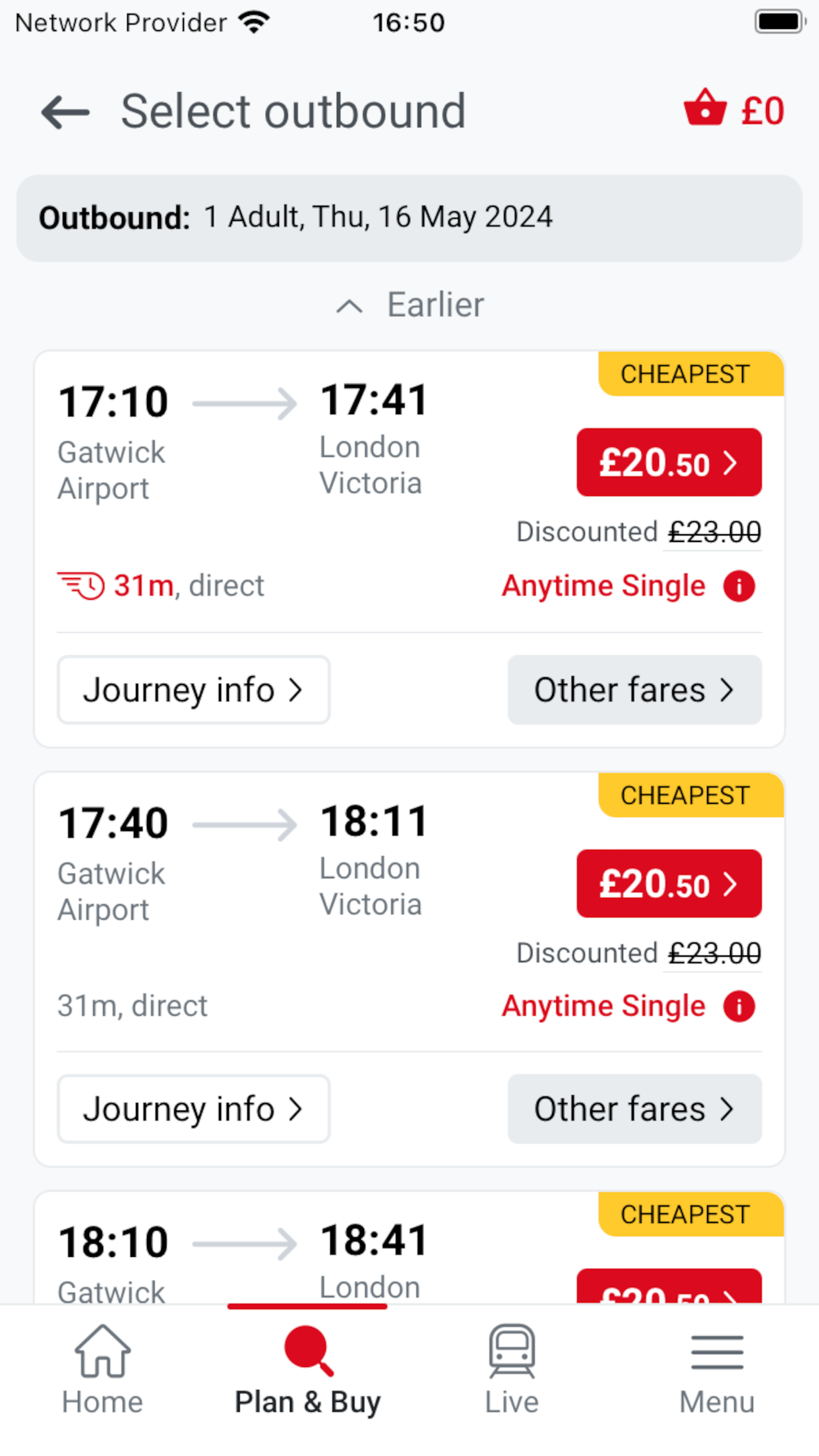Select £20.50 fare for 17:10 train
This screenshot has width=819, height=1456.
tap(669, 462)
